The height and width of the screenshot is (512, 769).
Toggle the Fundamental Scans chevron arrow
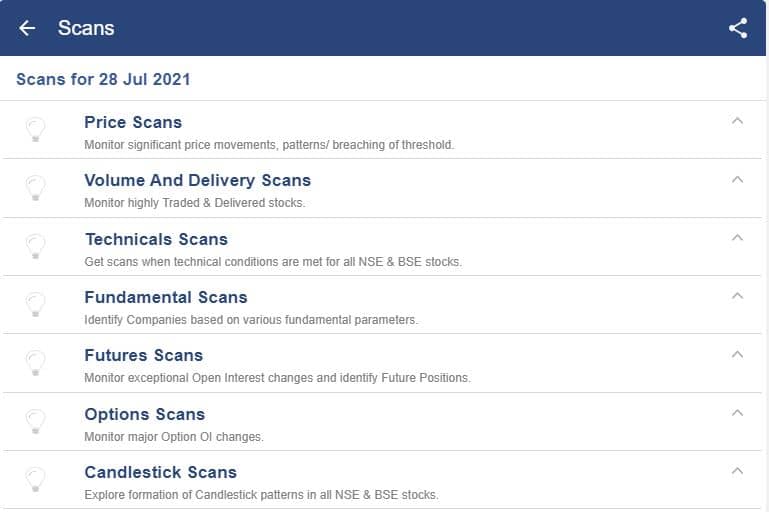coord(737,296)
